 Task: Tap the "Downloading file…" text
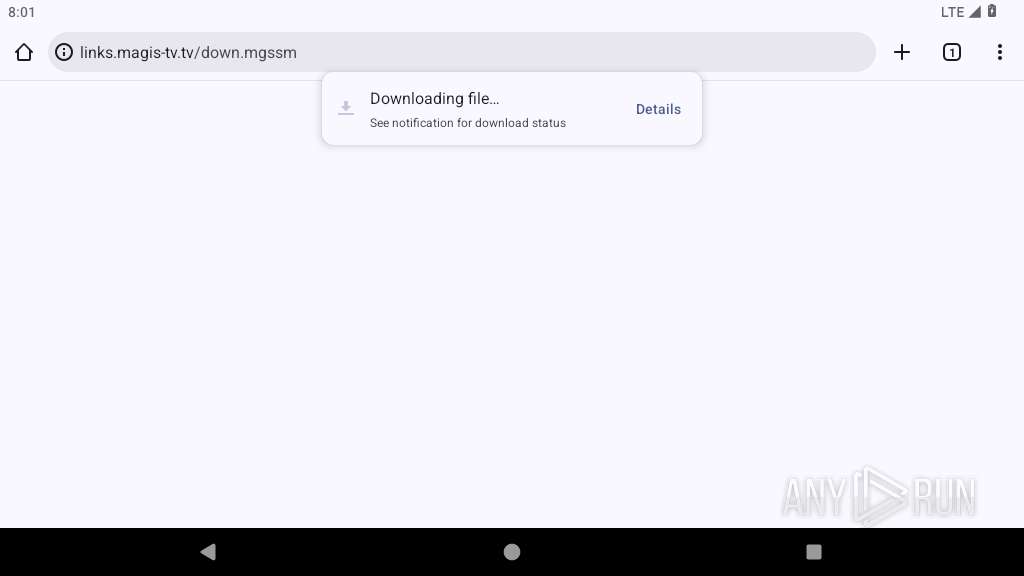(434, 99)
